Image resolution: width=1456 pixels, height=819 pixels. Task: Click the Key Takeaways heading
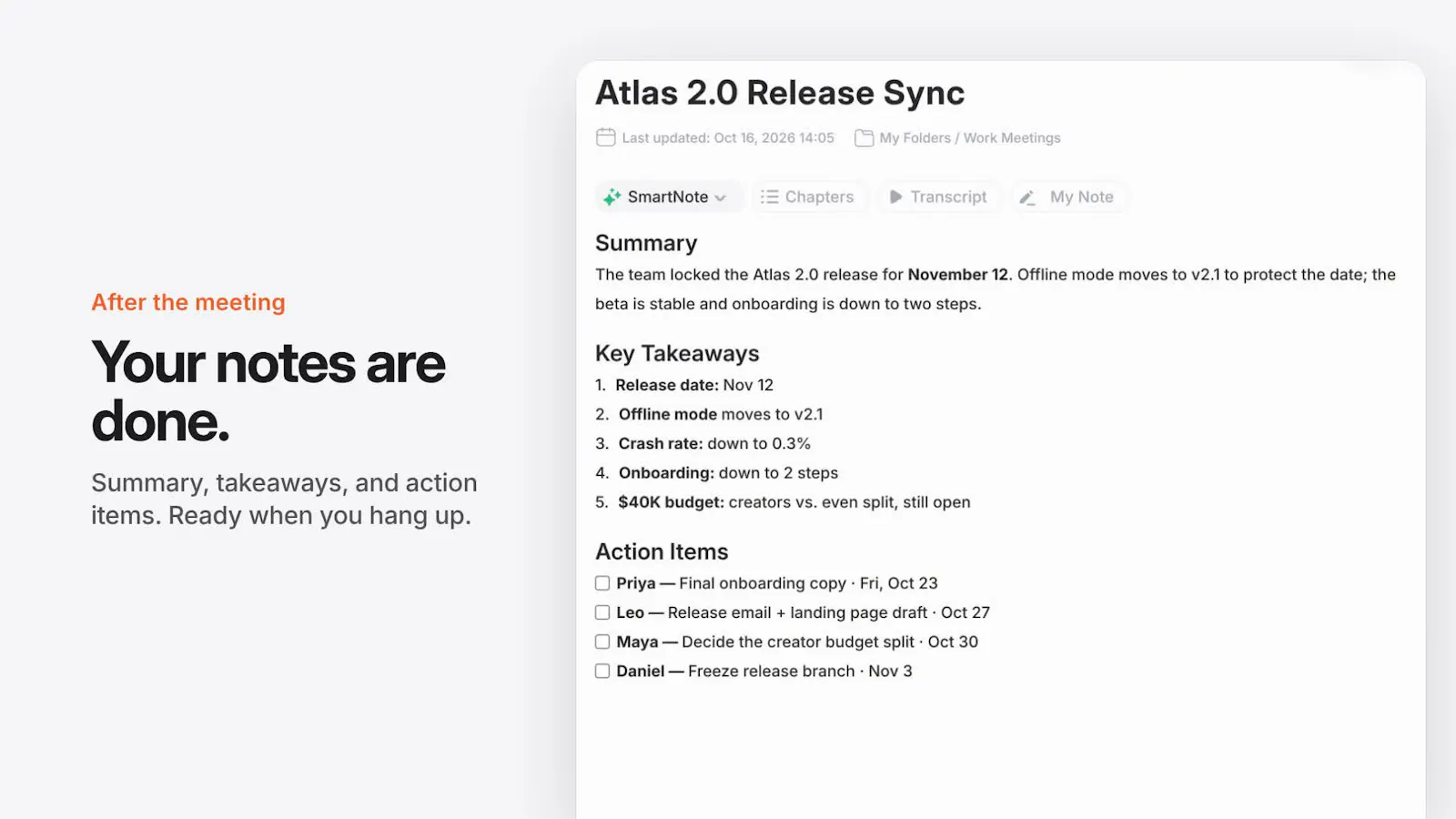pyautogui.click(x=677, y=353)
